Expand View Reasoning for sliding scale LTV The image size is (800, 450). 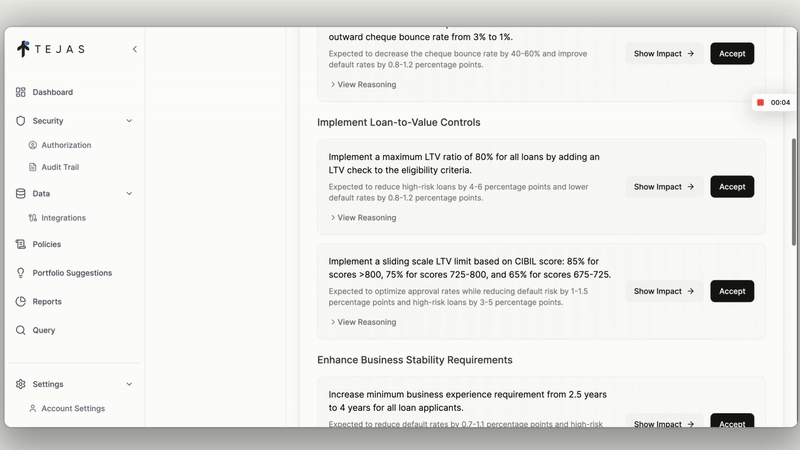click(x=363, y=322)
